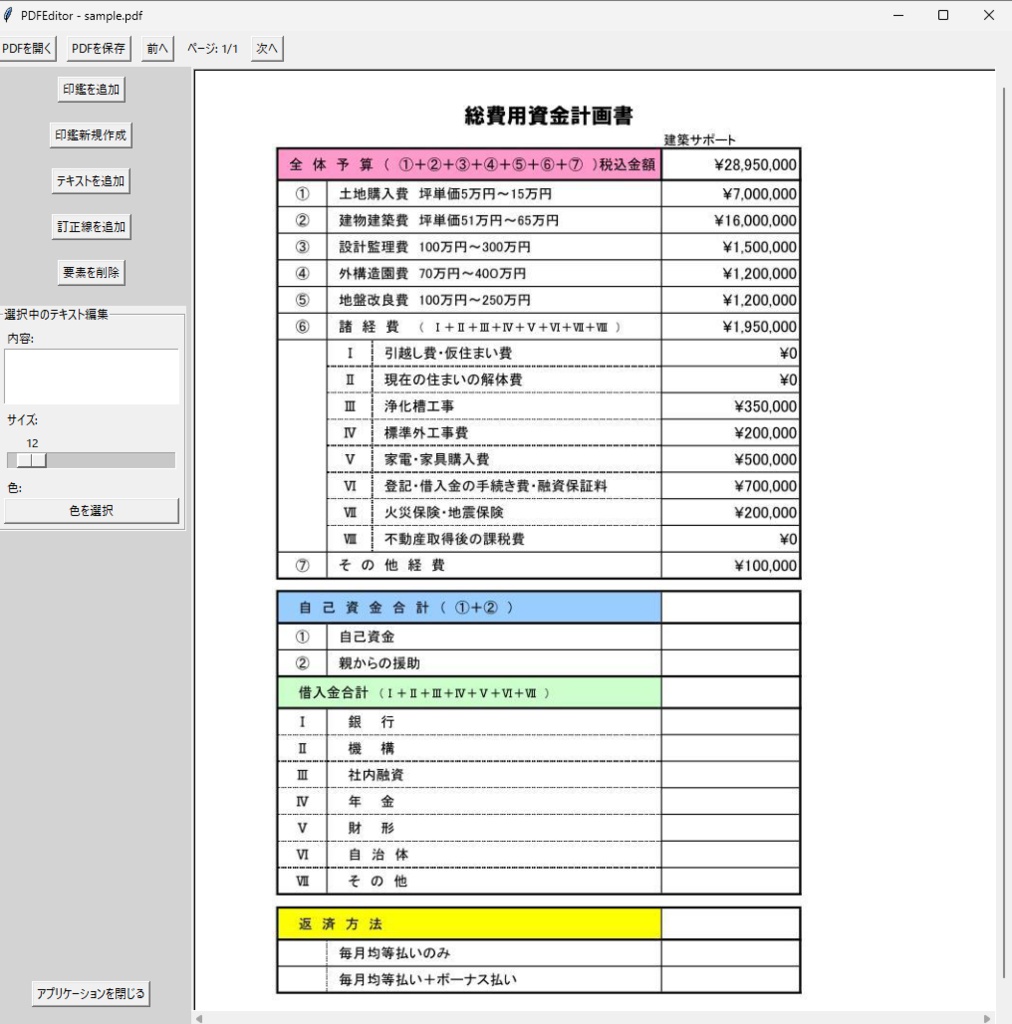Viewport: 1012px width, 1024px height.
Task: Create a new stamp with 印鑑新規作成
Action: [91, 134]
